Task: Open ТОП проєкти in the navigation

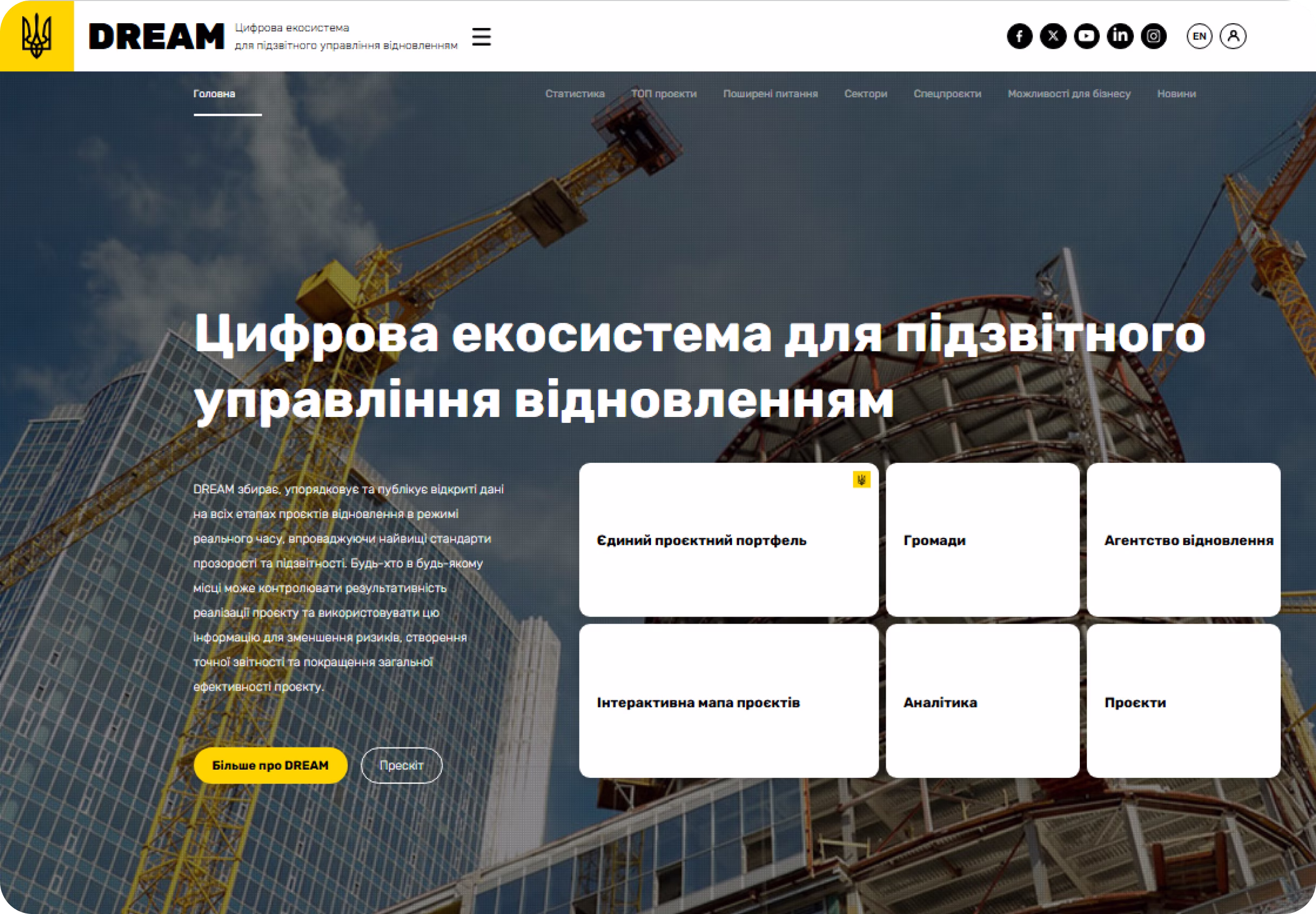Action: 663,94
